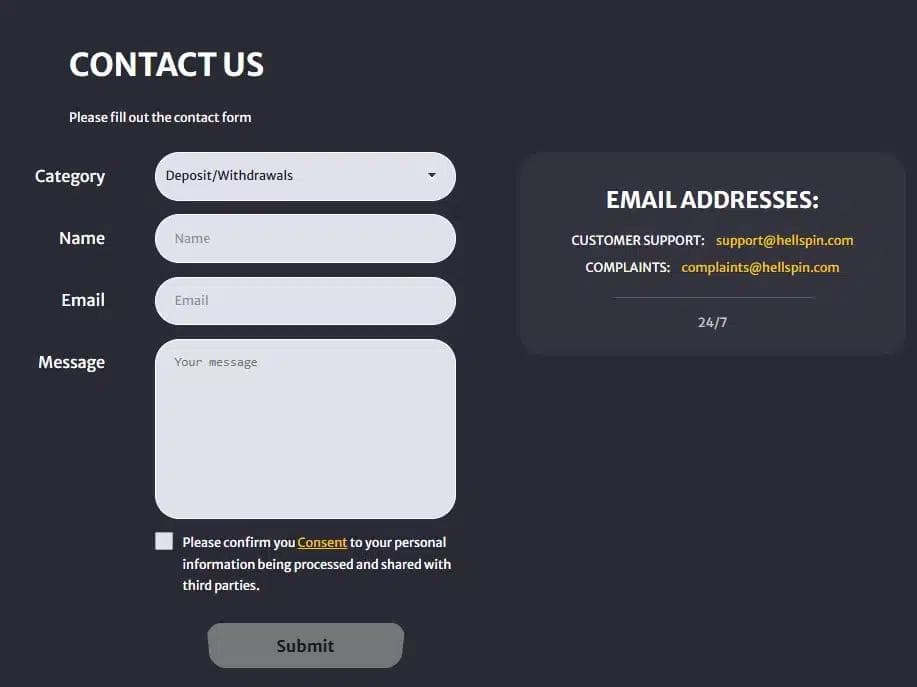The width and height of the screenshot is (917, 687).
Task: Focus the Email input field
Action: click(x=305, y=300)
